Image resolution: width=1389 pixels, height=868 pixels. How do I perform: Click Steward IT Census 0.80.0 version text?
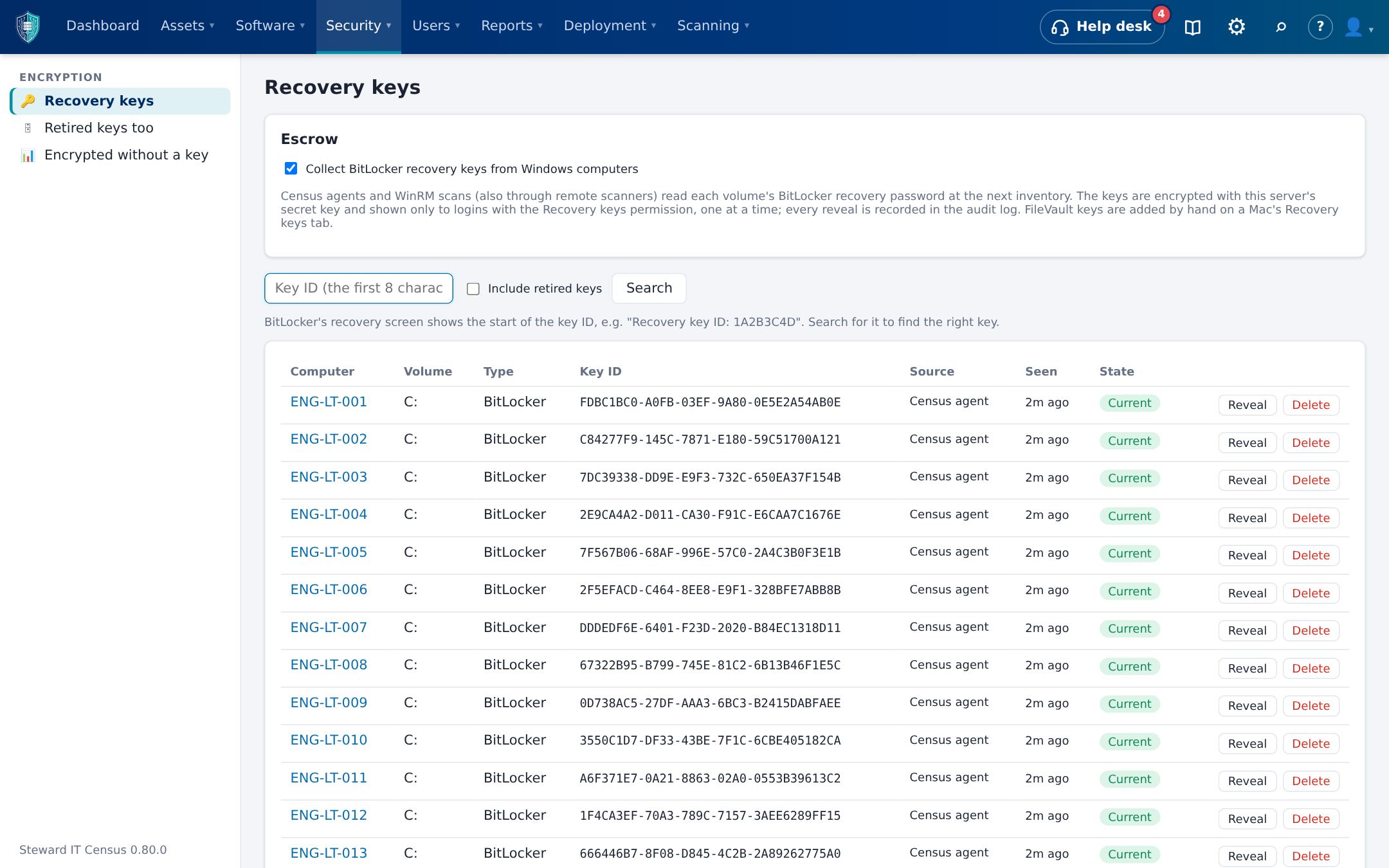(x=93, y=850)
